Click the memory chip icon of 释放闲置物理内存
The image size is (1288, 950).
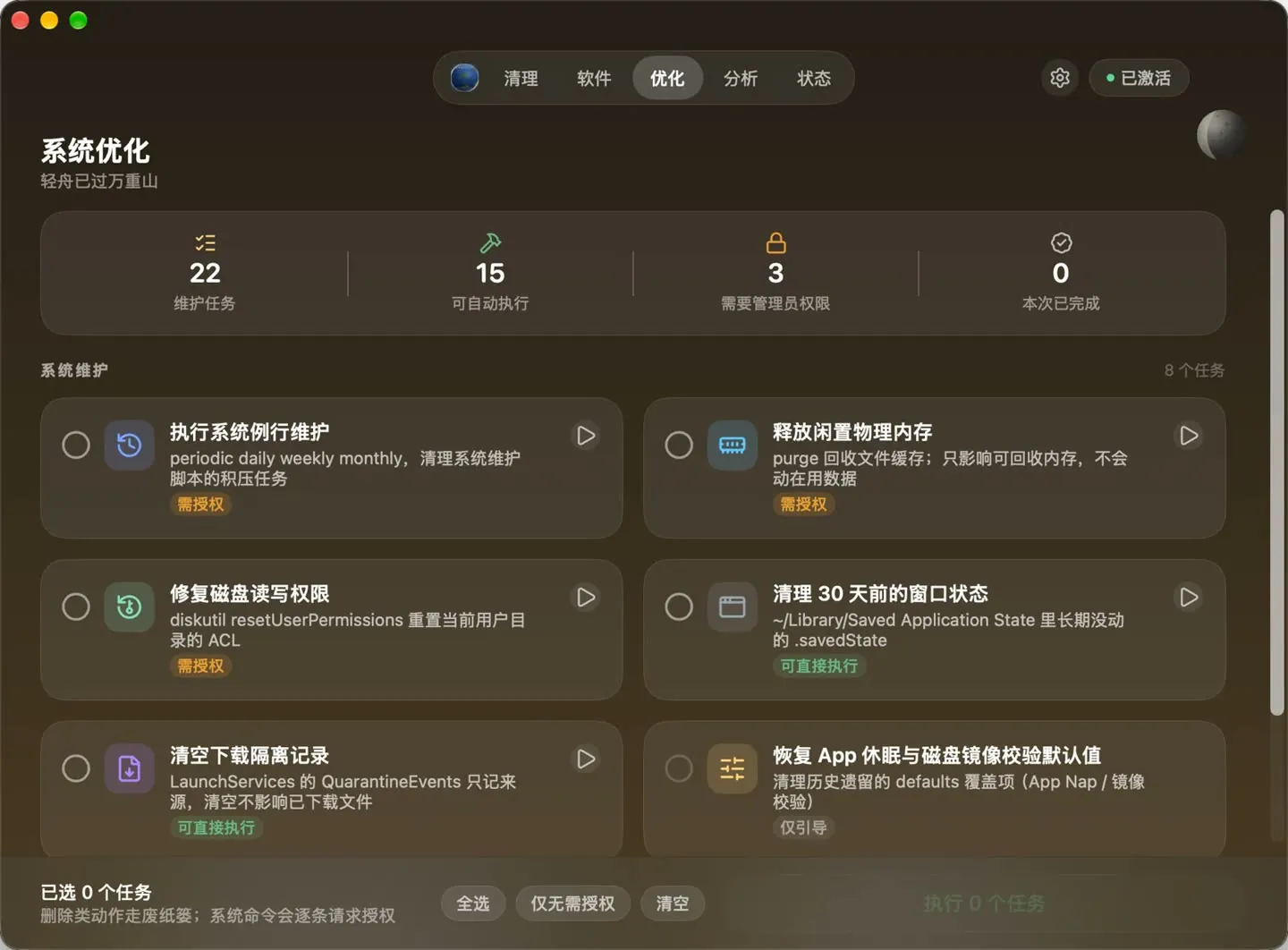pyautogui.click(x=733, y=445)
